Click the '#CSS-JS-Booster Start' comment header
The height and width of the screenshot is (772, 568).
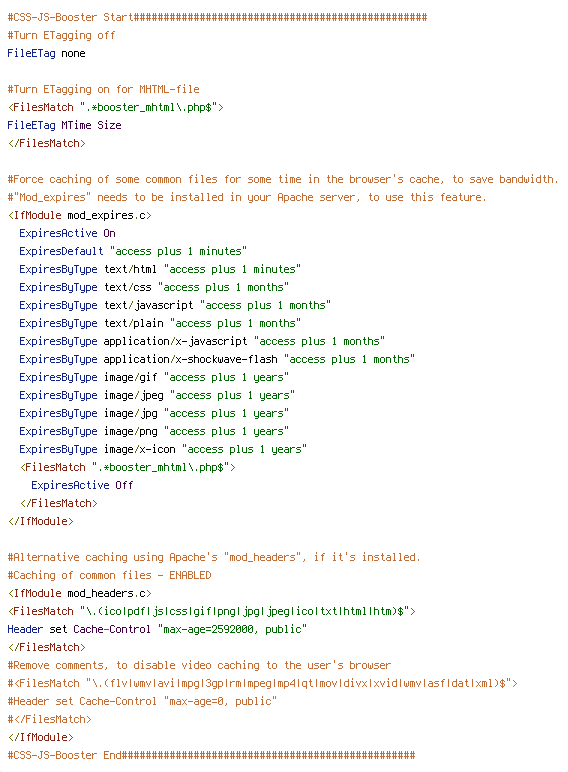[217, 17]
